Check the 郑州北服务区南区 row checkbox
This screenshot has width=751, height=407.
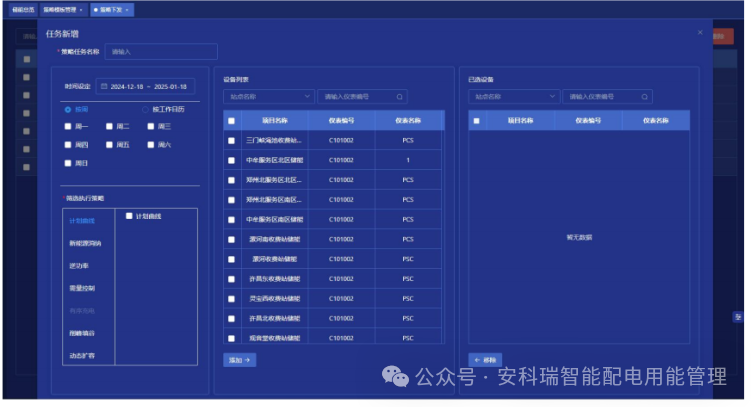pos(231,200)
